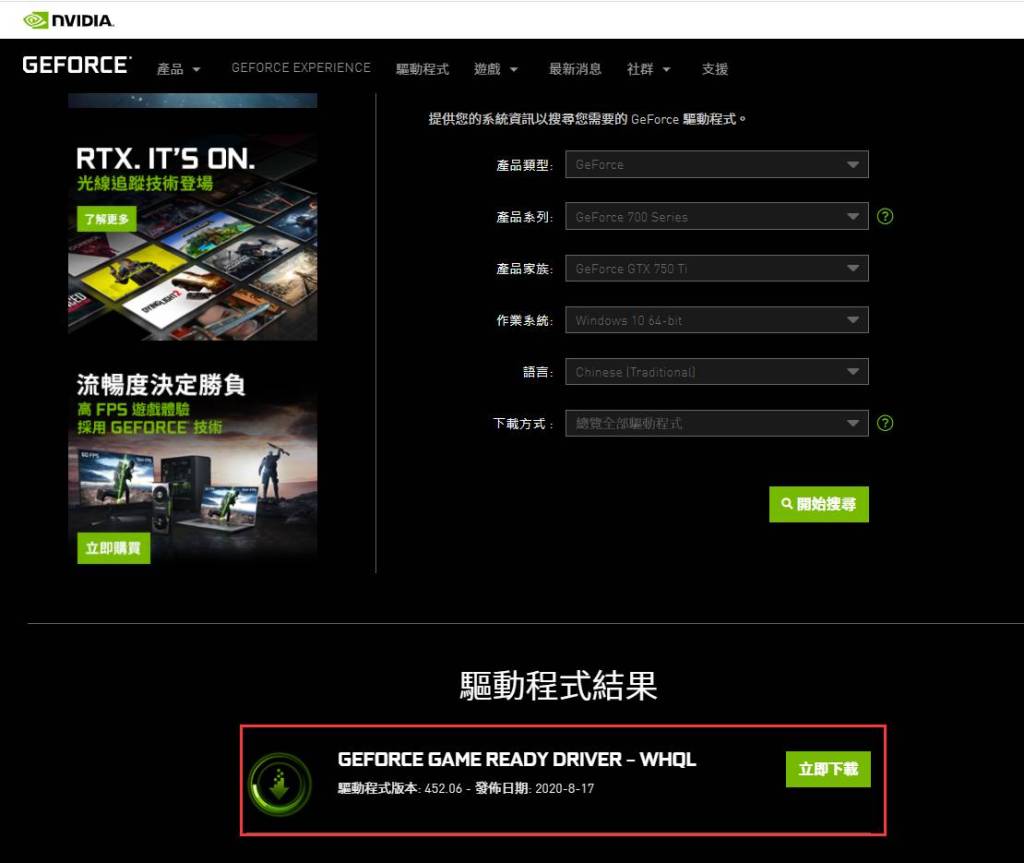The width and height of the screenshot is (1024, 863).
Task: Click the GEFORCE logo
Action: point(77,65)
